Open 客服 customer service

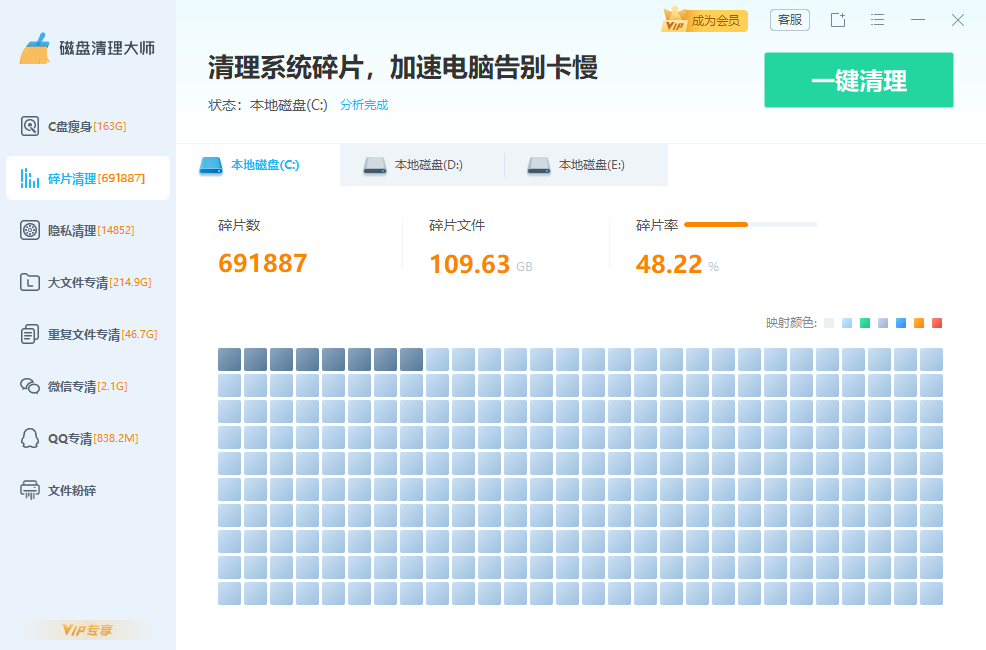789,19
